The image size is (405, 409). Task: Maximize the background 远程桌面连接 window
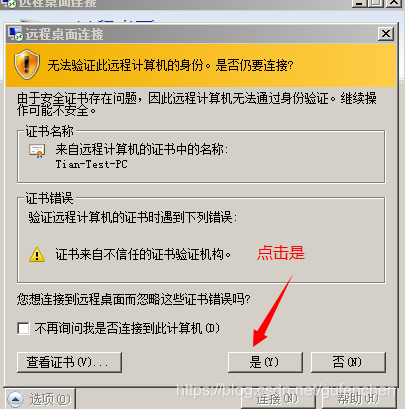pos(376,3)
